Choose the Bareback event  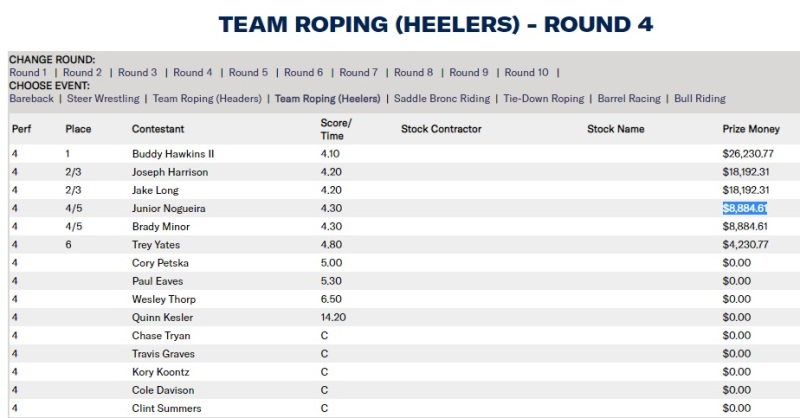pyautogui.click(x=33, y=99)
